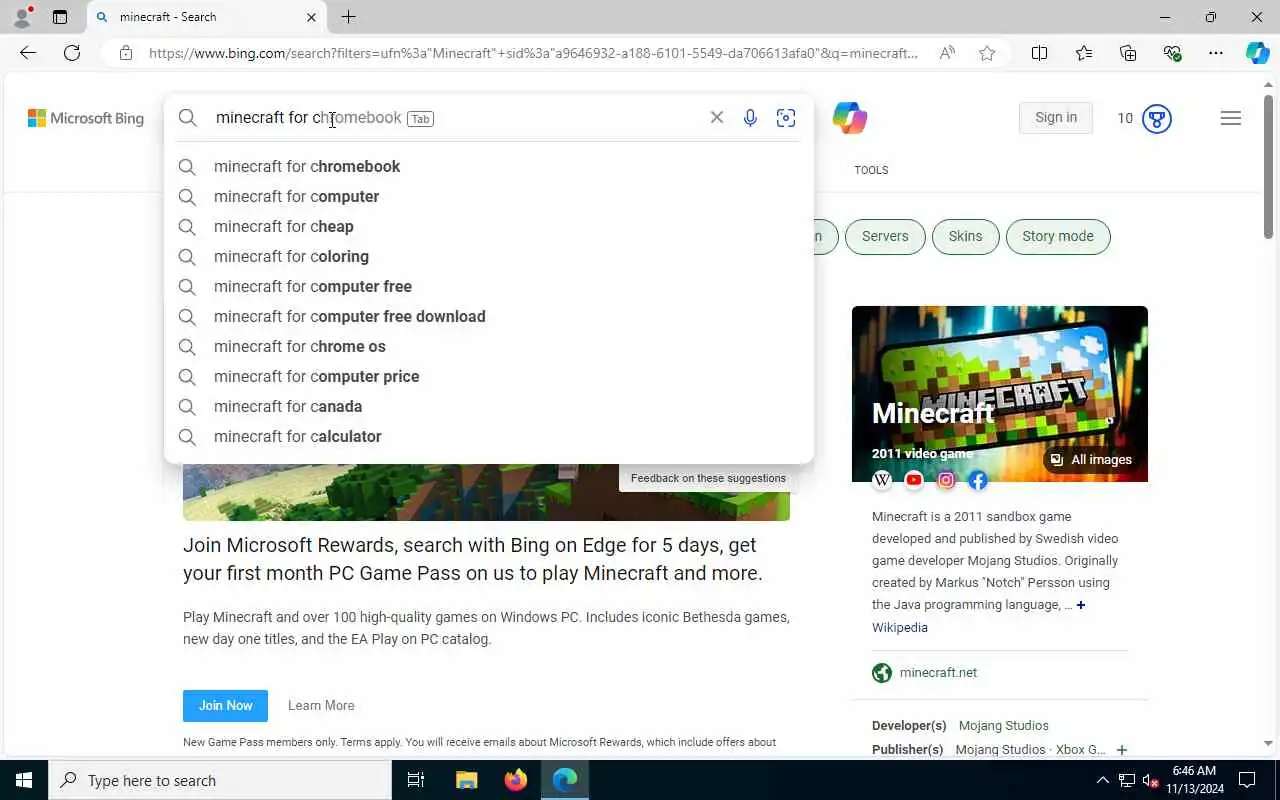
Task: View All images for Minecraft
Action: tap(1091, 460)
